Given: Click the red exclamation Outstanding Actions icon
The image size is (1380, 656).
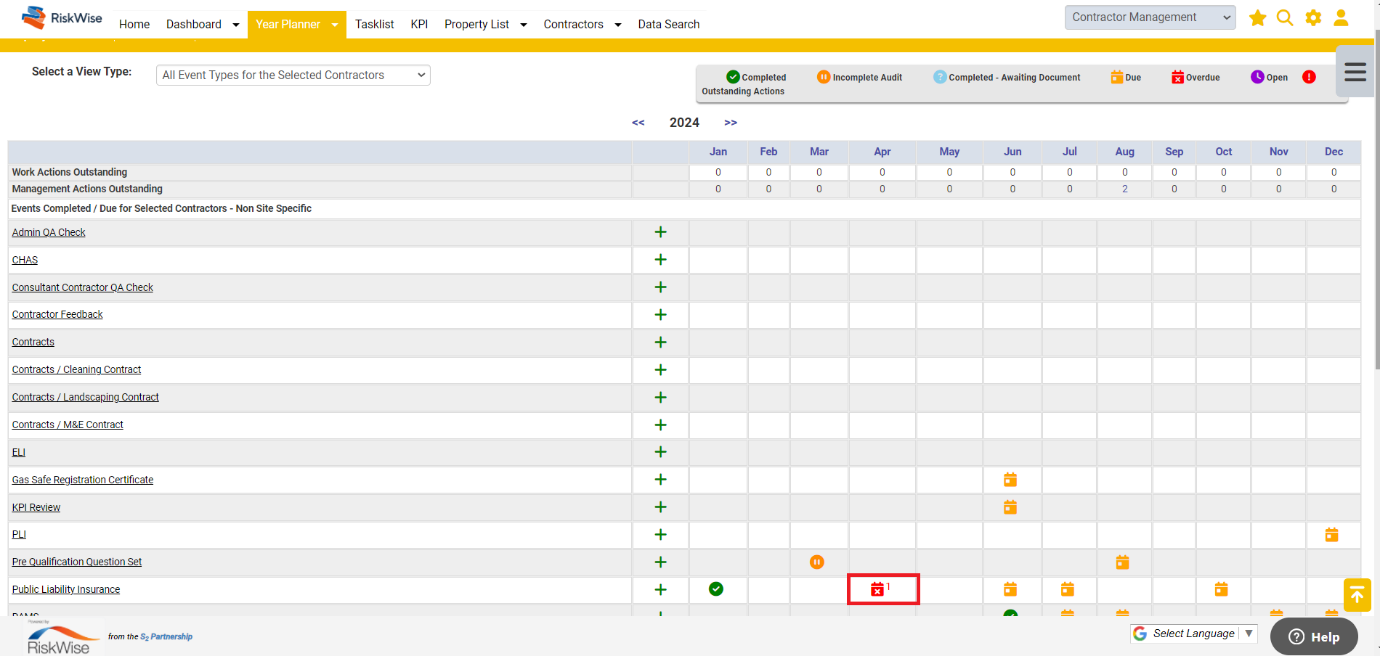Looking at the screenshot, I should (x=1309, y=77).
